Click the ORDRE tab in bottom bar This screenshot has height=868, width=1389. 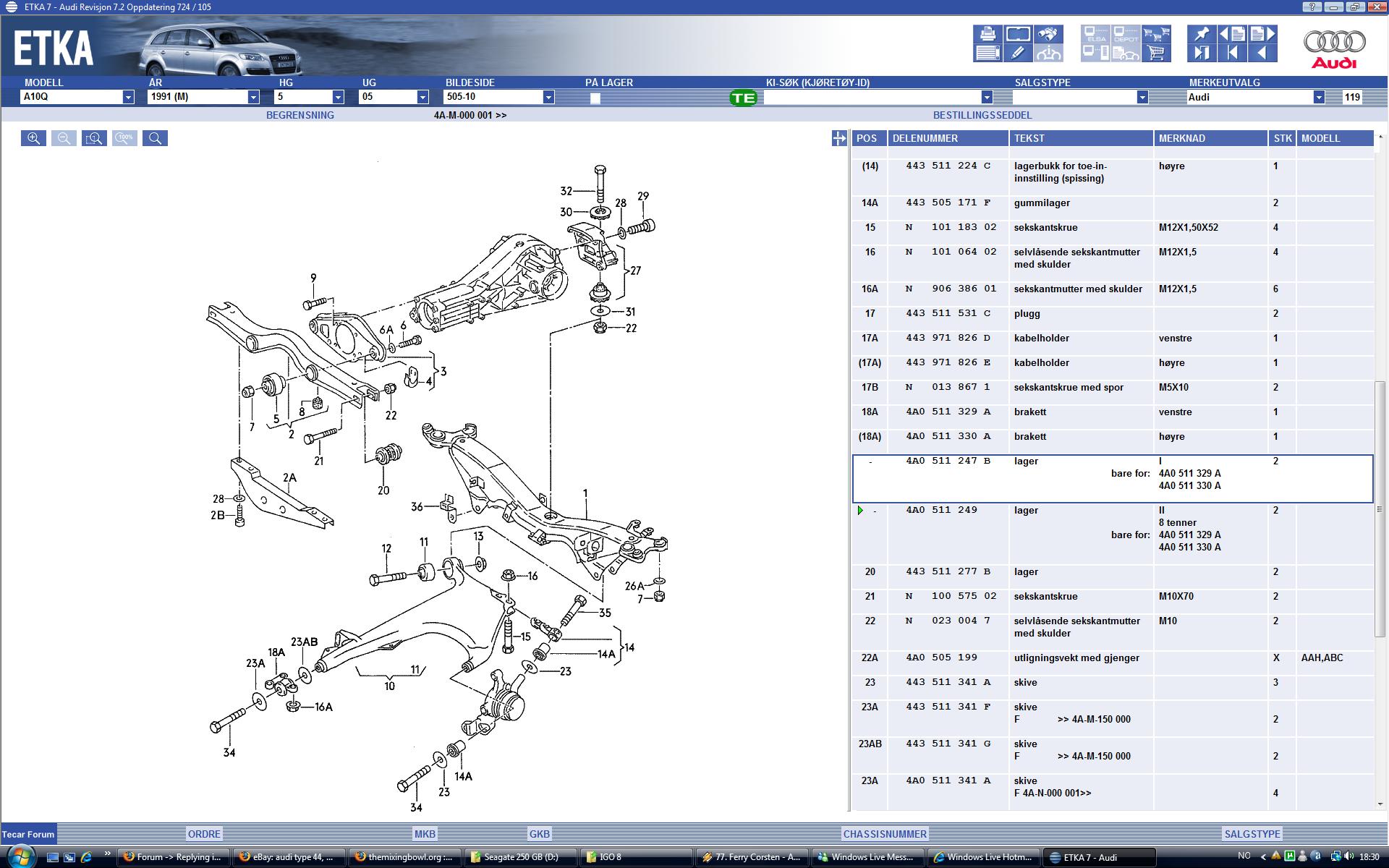coord(204,834)
